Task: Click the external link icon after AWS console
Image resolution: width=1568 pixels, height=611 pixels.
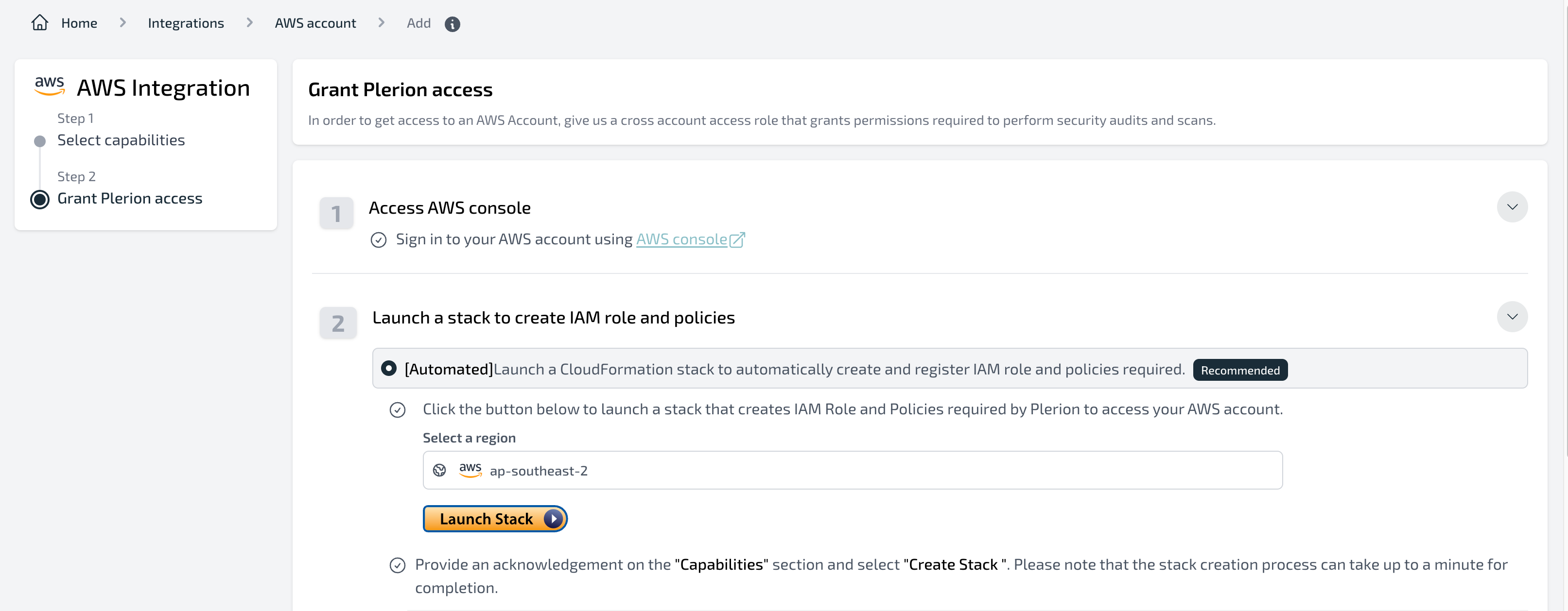Action: (737, 239)
